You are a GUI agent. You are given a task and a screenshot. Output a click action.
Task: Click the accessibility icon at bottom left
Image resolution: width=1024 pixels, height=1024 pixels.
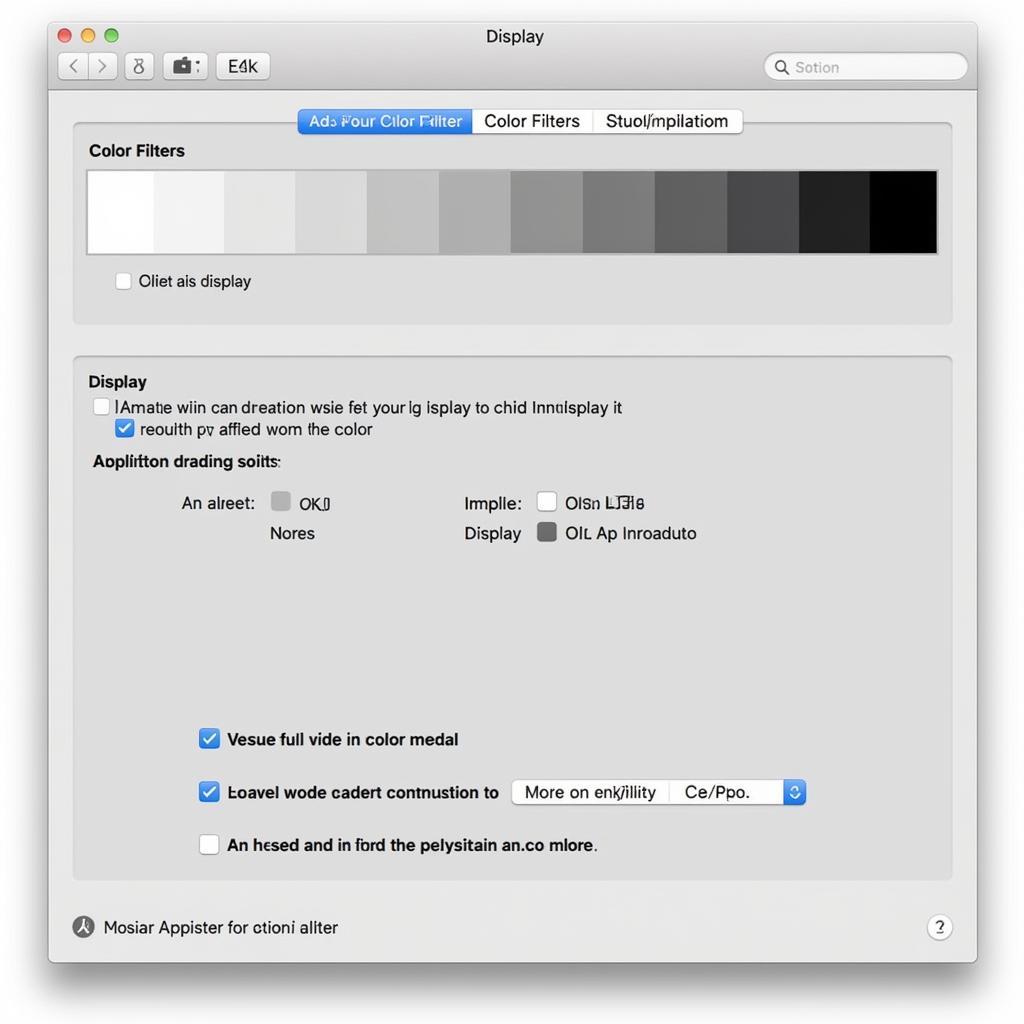(84, 927)
